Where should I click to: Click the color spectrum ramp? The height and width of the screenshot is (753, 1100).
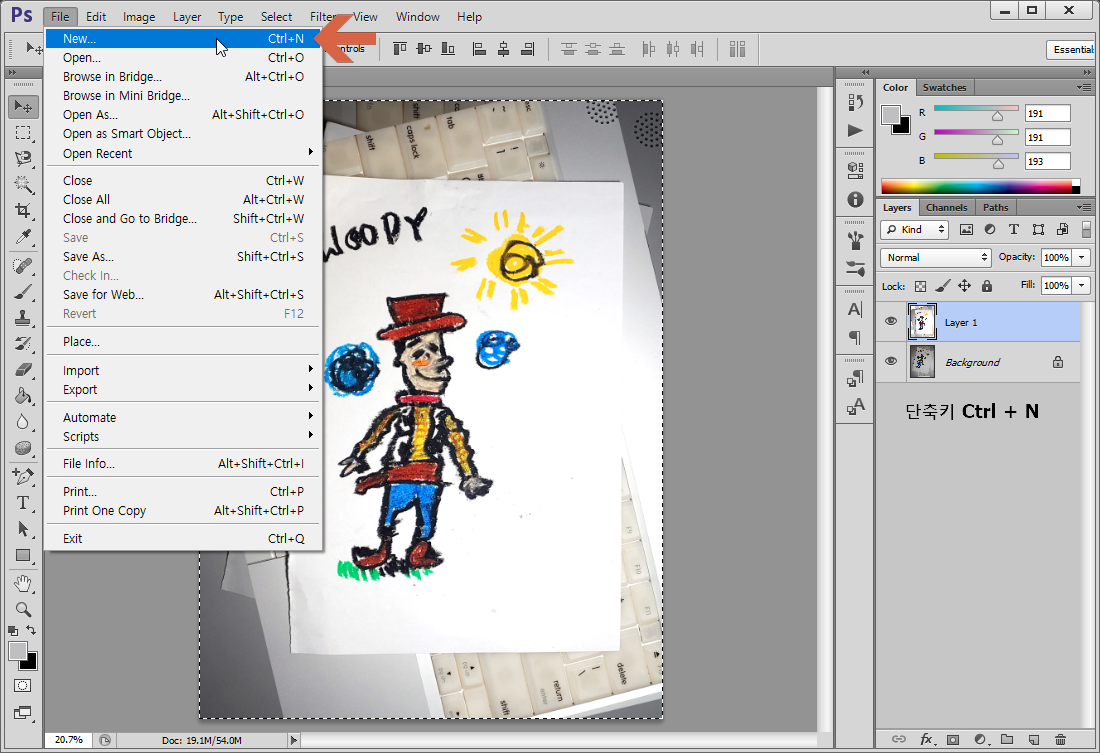tap(980, 186)
